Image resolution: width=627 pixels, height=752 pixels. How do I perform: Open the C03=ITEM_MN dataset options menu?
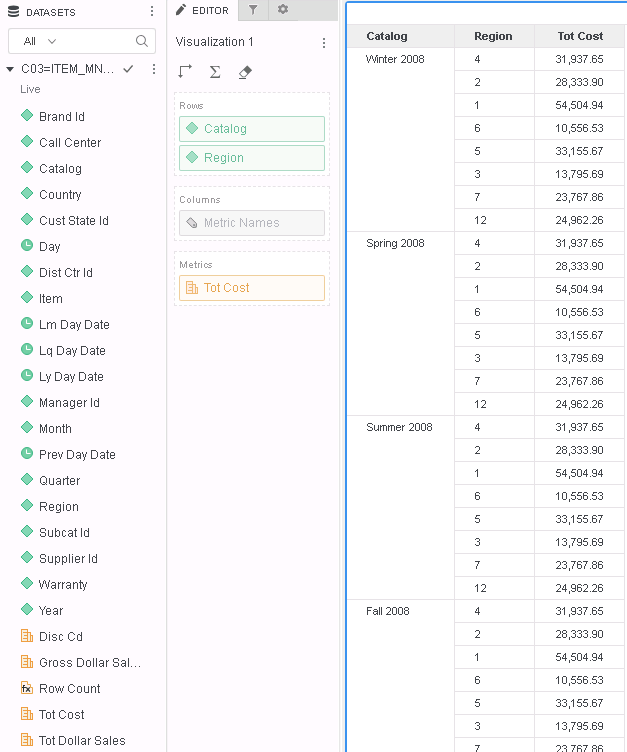tap(154, 69)
